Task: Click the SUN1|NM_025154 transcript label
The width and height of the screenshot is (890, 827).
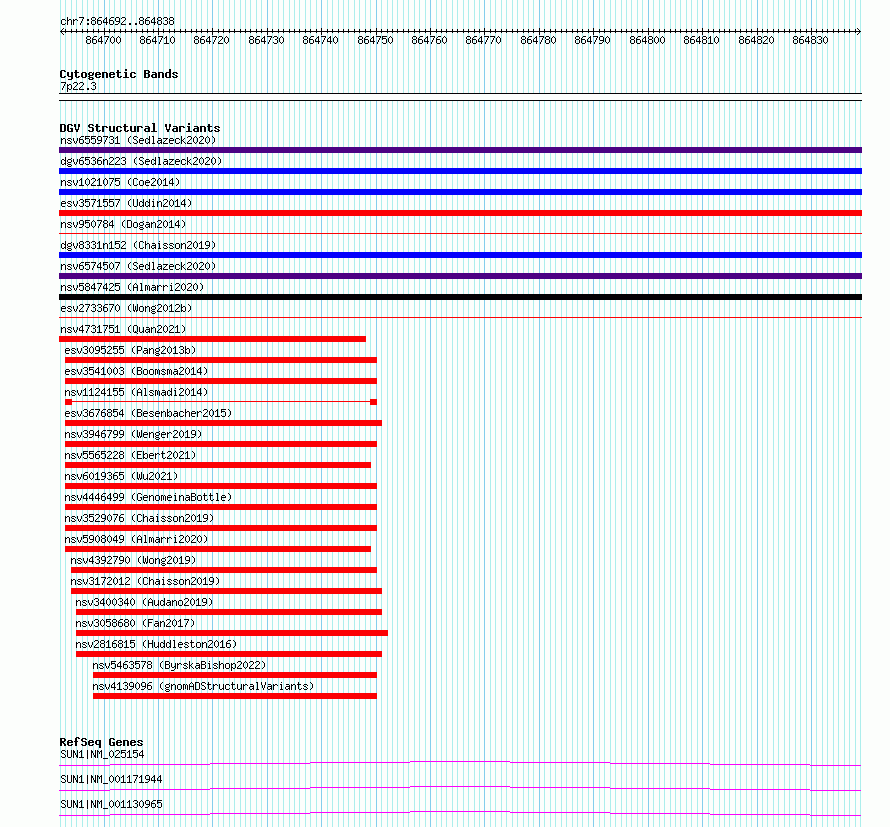Action: (102, 754)
